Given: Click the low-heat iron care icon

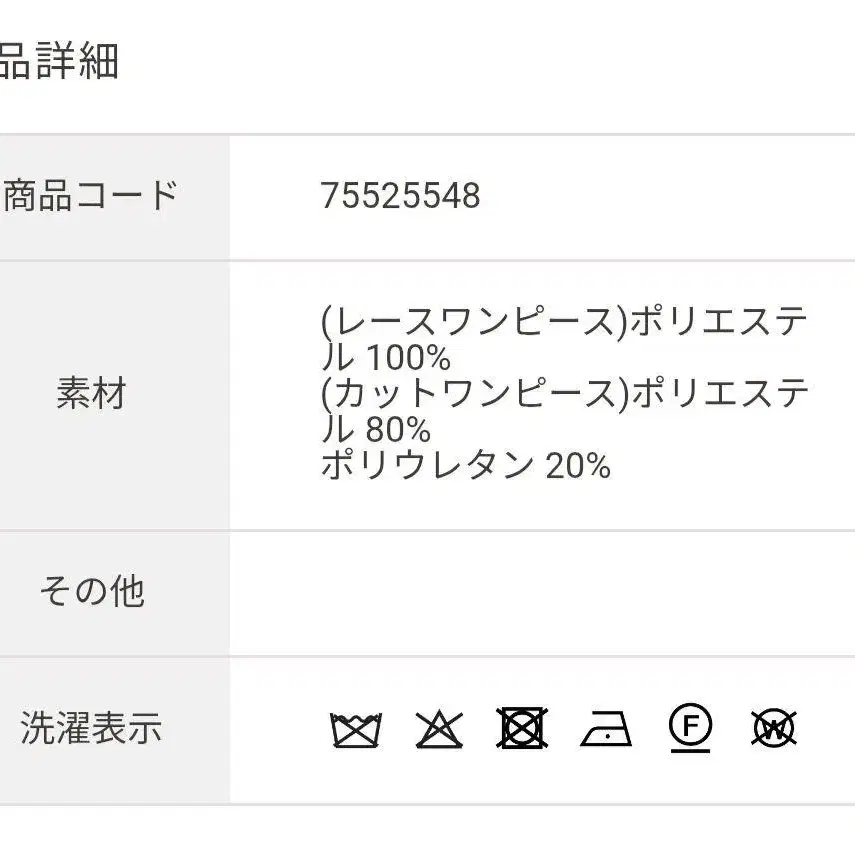Looking at the screenshot, I should tap(606, 728).
